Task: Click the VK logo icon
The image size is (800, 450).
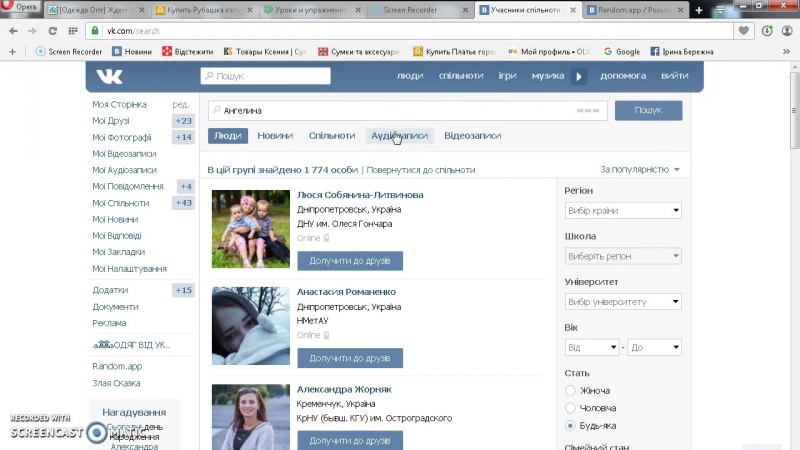Action: pos(109,77)
